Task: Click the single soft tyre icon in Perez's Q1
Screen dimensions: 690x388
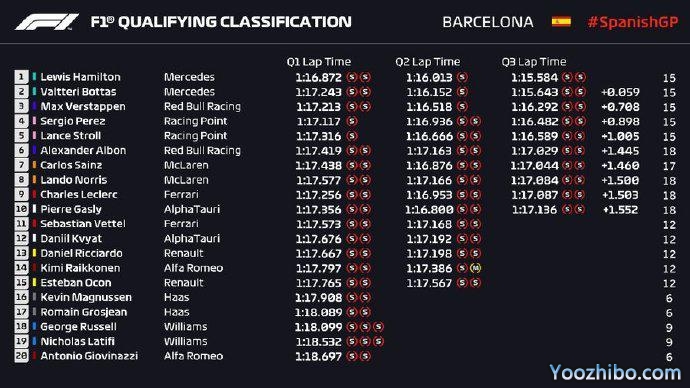Action: point(352,121)
